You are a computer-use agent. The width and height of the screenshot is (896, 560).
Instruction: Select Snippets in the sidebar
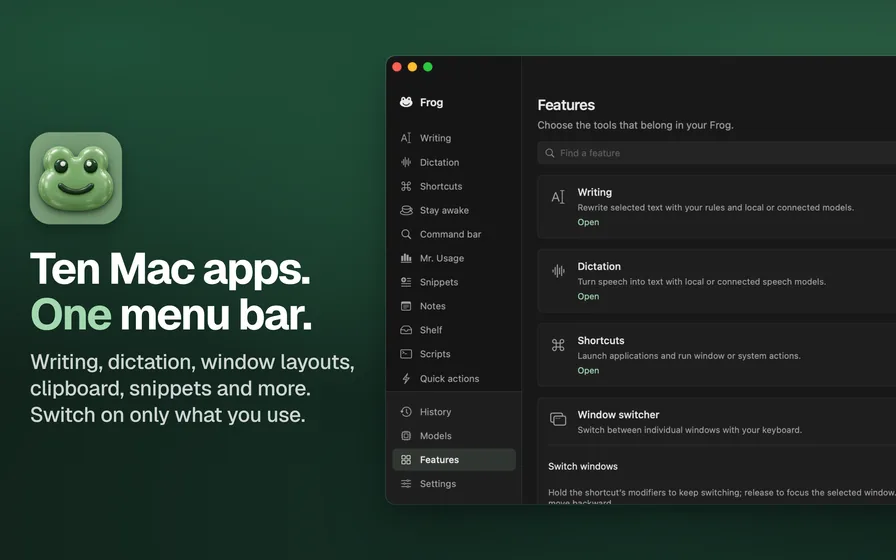click(x=454, y=282)
